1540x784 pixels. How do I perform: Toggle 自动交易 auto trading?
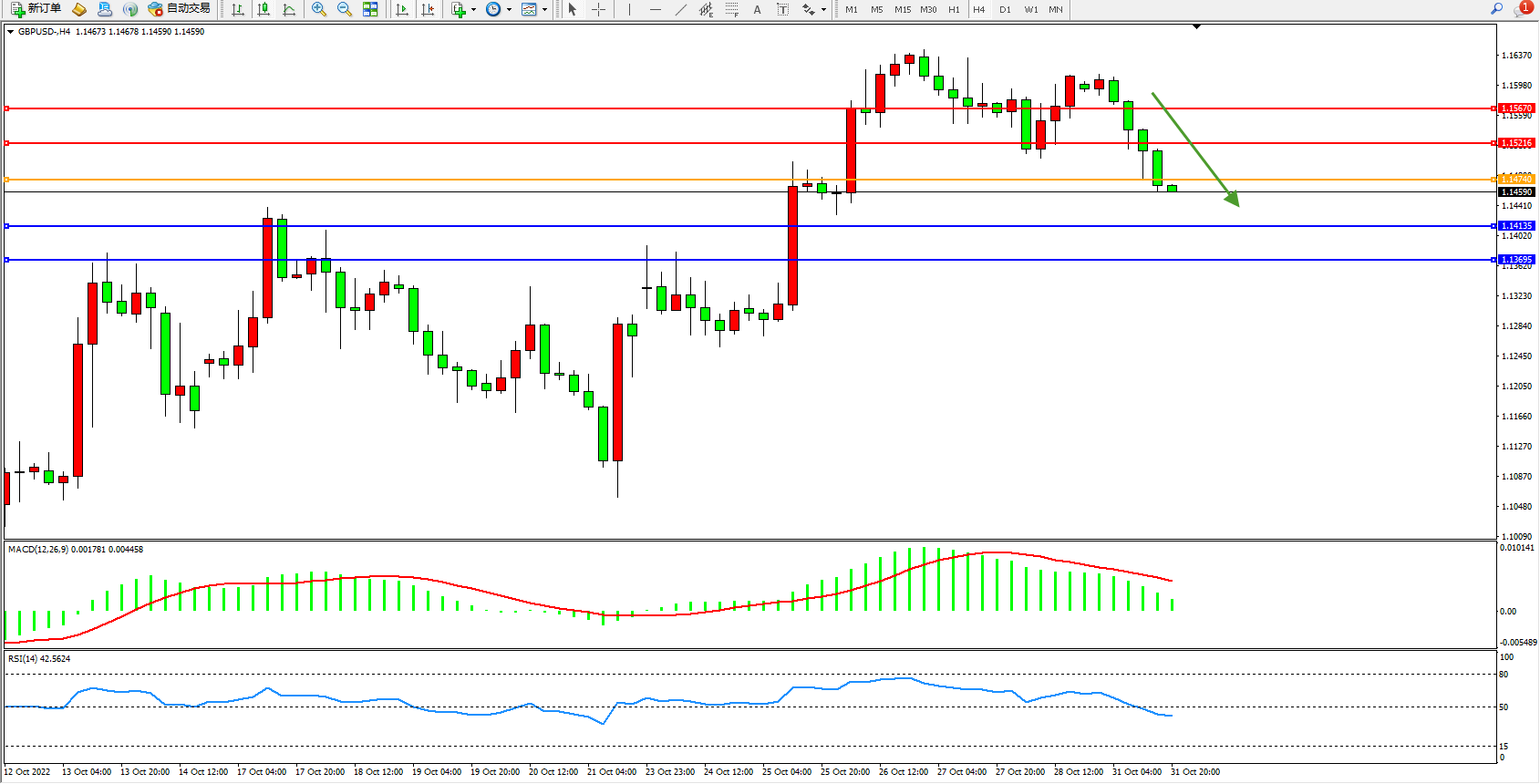tap(180, 9)
